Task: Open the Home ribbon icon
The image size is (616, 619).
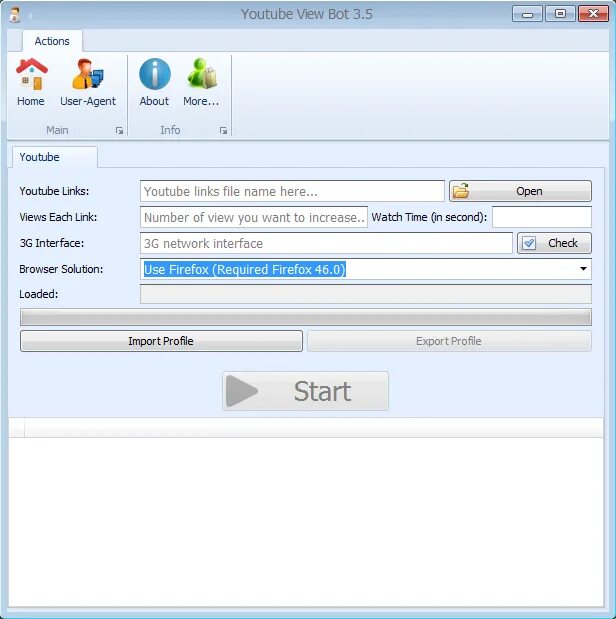Action: coord(31,83)
